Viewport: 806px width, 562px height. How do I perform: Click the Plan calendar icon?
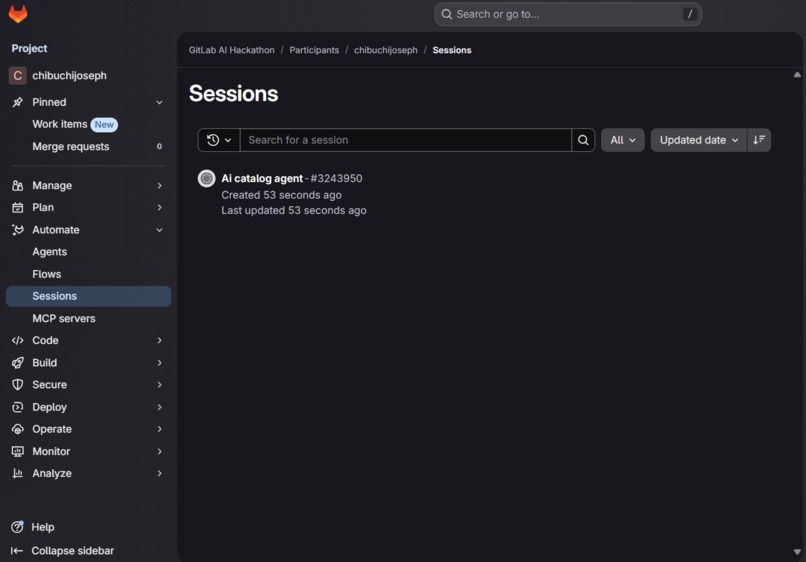click(17, 208)
